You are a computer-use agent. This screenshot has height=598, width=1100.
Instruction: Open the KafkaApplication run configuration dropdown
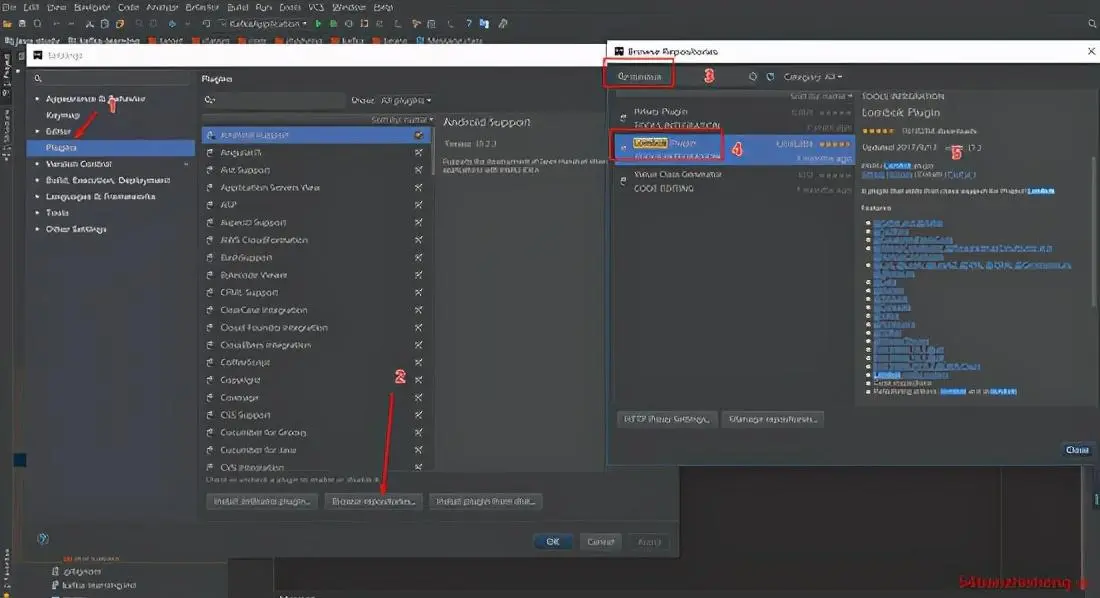click(x=263, y=24)
